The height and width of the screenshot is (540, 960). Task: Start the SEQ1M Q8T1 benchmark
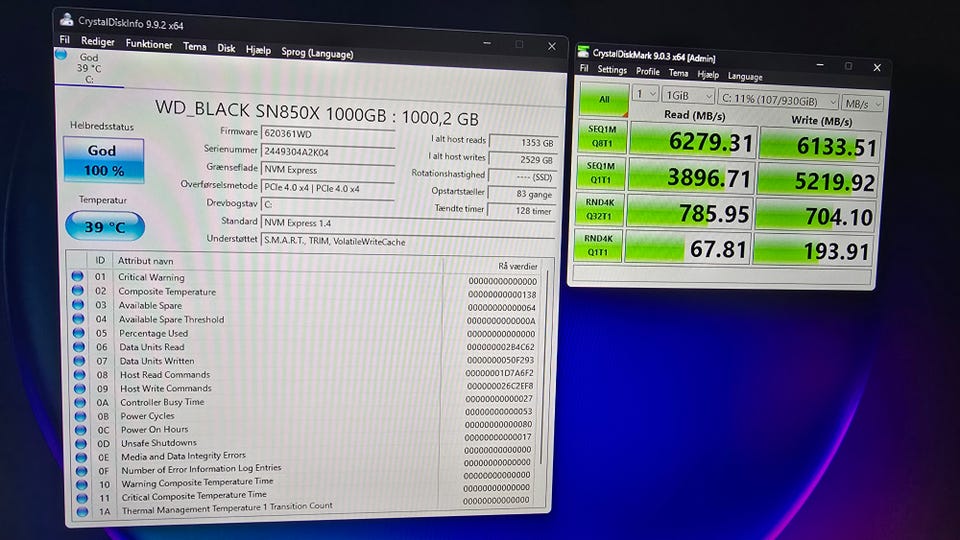point(602,136)
